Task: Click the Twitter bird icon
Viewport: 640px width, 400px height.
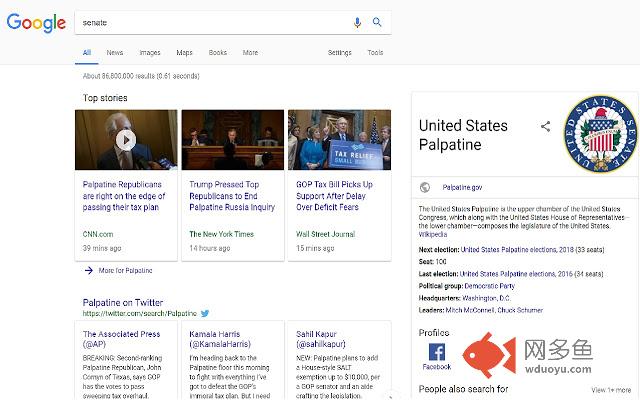Action: tap(205, 313)
